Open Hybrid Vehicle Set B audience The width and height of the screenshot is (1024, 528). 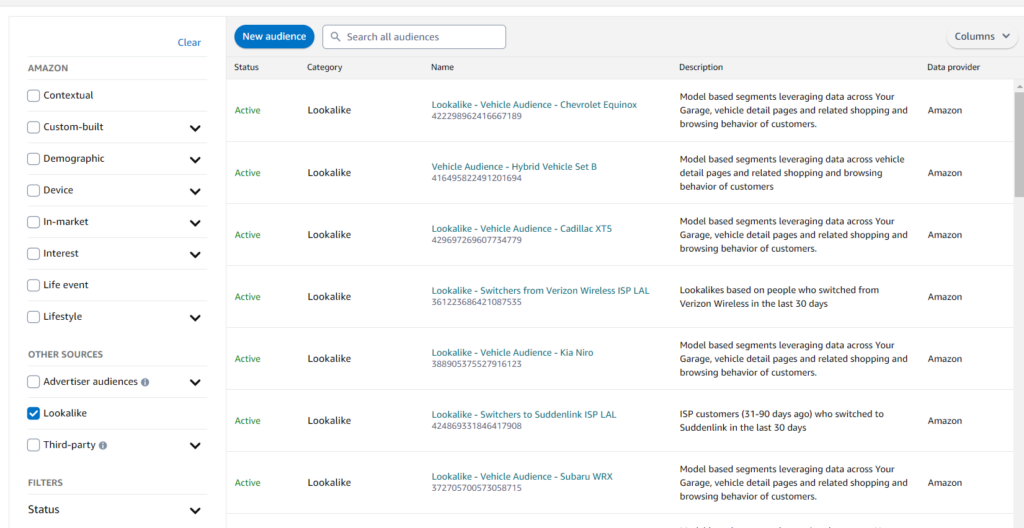[514, 167]
